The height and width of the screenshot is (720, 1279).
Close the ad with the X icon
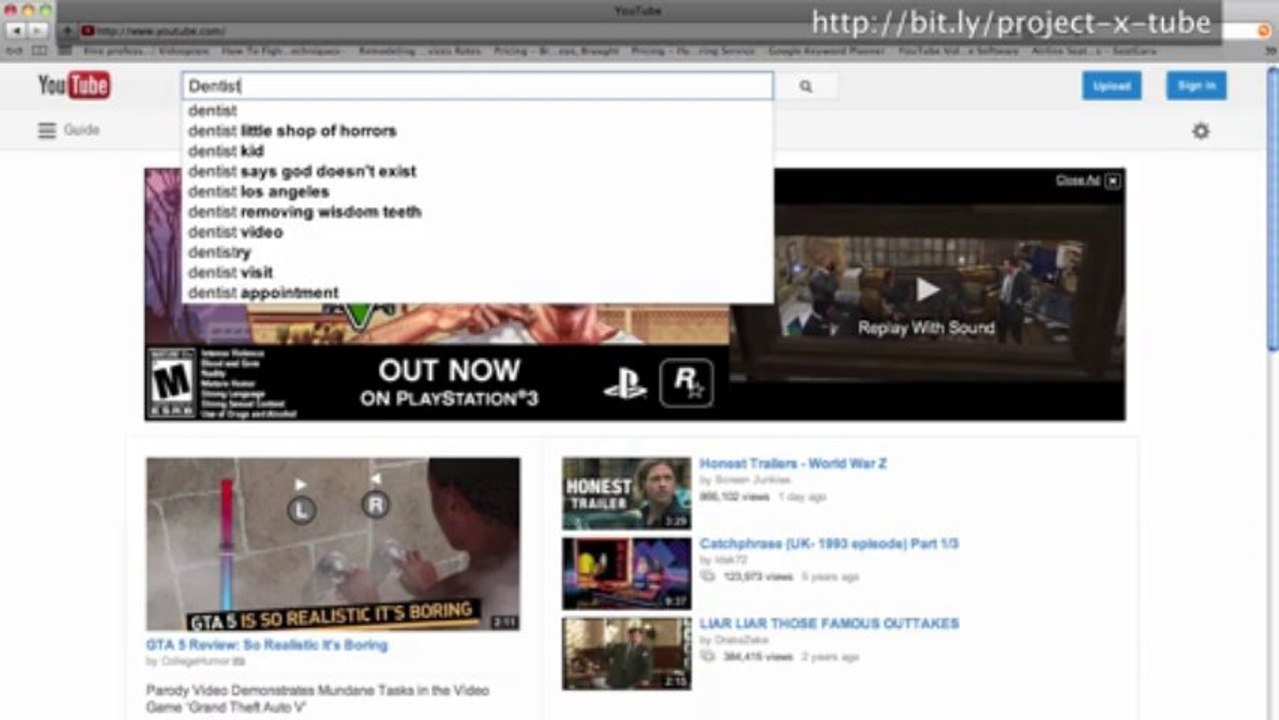[x=1113, y=181]
